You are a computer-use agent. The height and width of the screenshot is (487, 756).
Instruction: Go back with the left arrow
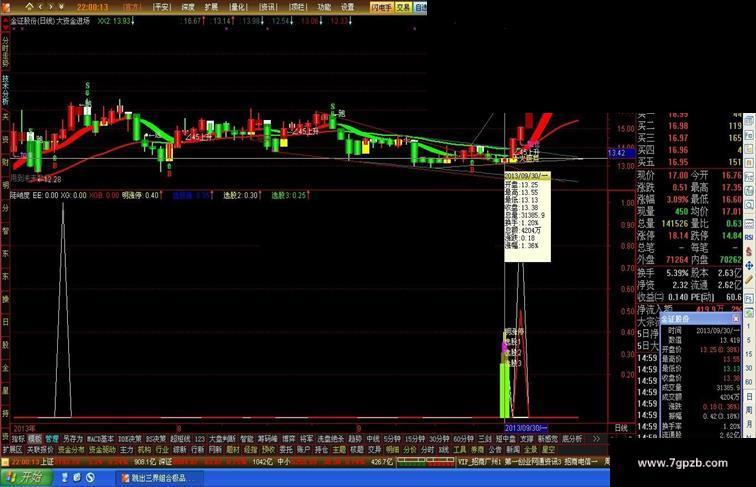pyautogui.click(x=40, y=7)
